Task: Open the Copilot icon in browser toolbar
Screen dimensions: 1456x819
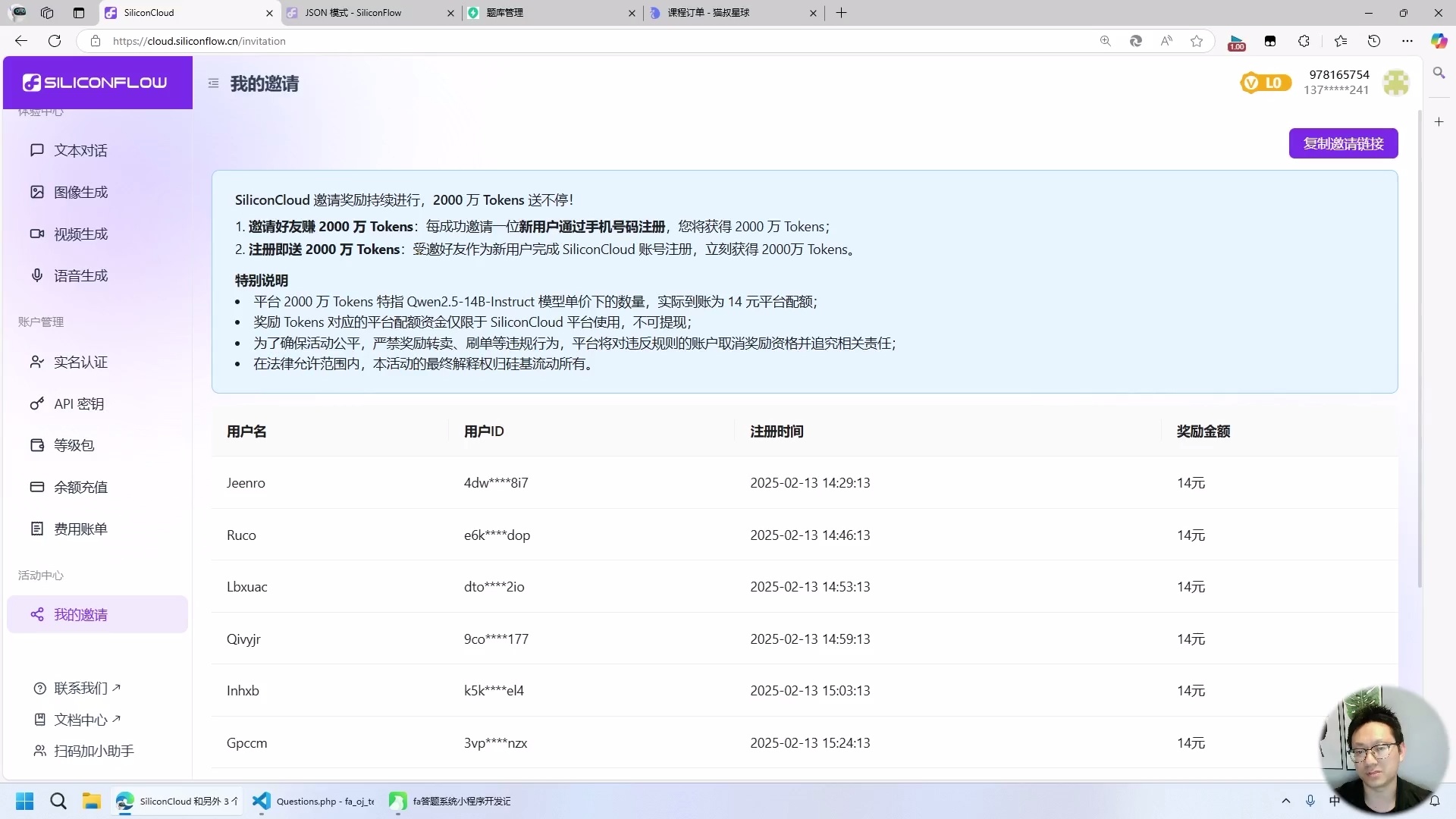Action: [1439, 41]
